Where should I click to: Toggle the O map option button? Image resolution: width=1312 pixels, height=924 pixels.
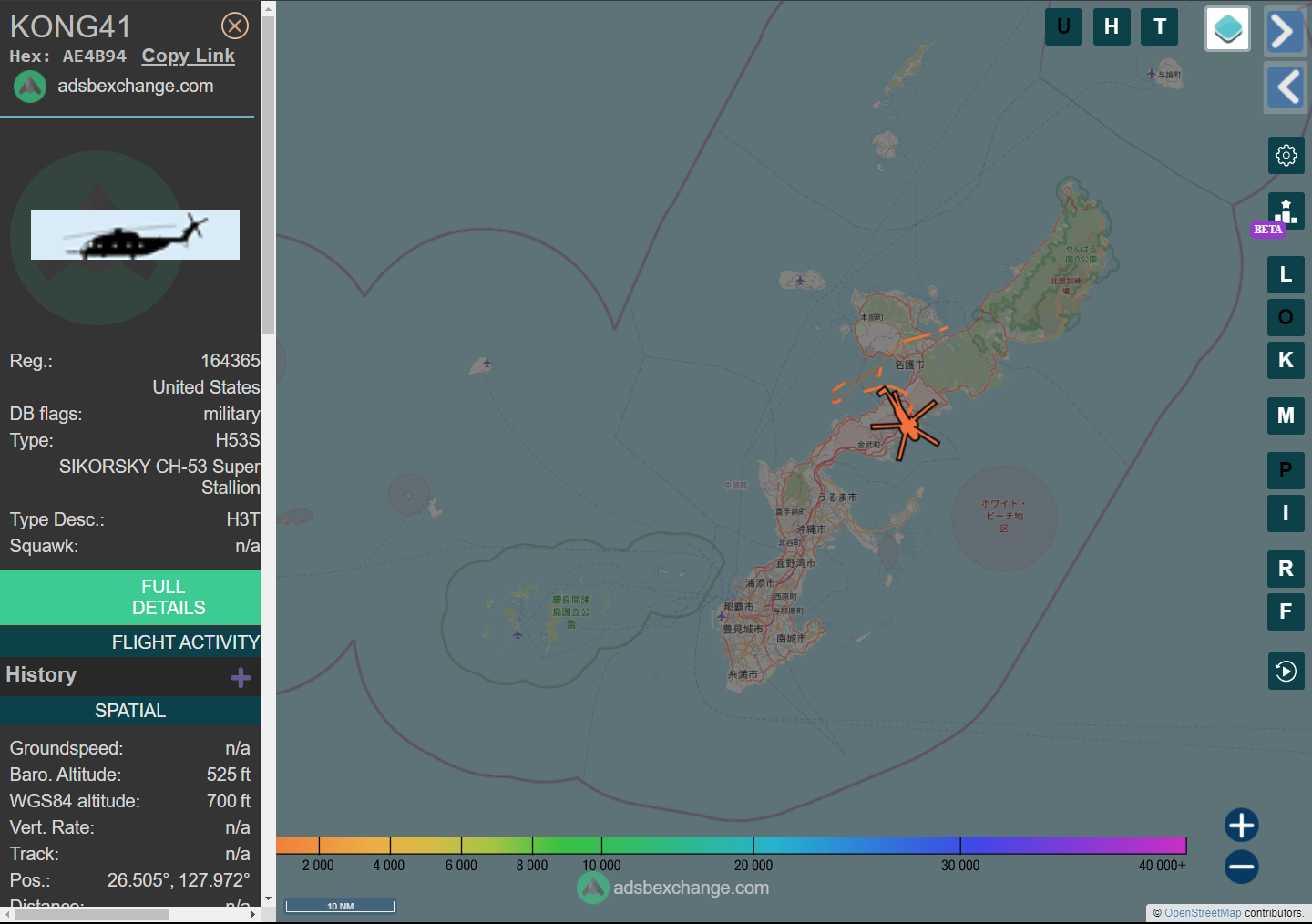[x=1286, y=317]
